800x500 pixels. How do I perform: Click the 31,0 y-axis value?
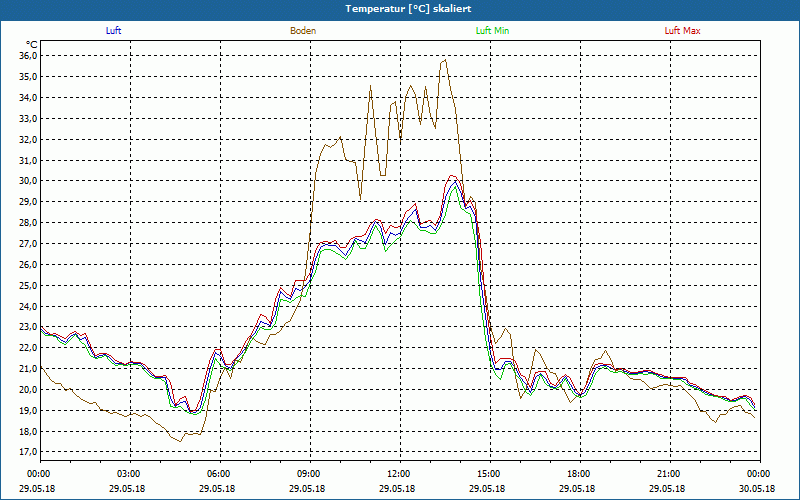[28, 160]
